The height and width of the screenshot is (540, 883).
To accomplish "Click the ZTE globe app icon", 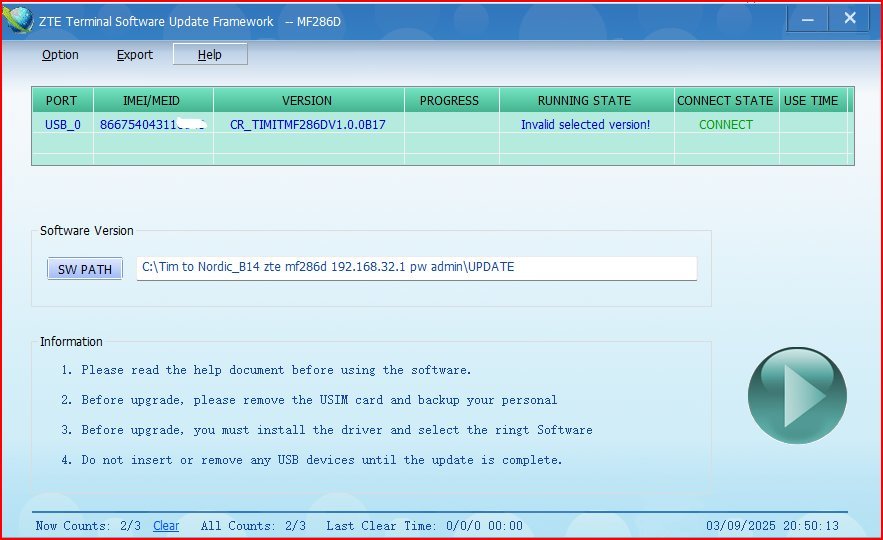I will click(17, 19).
